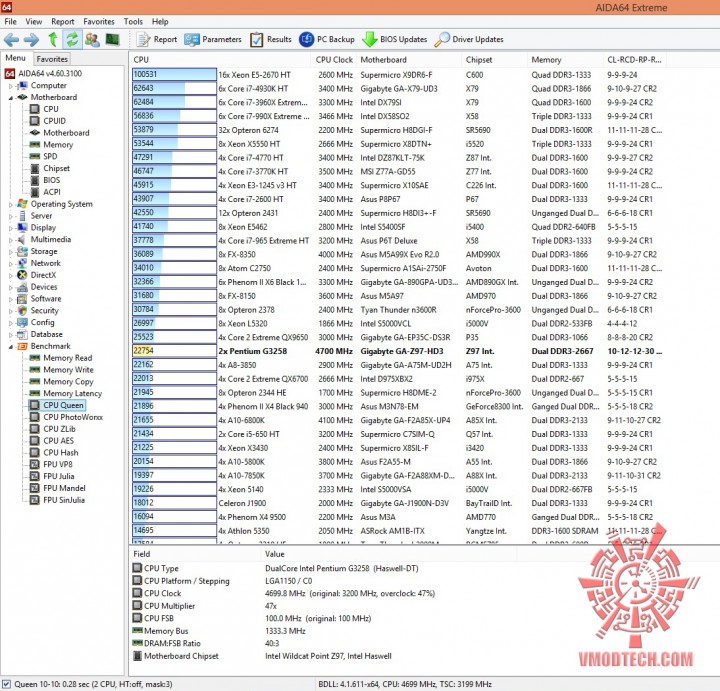Select the SPD tree item
Screen dimensions: 720x691
click(x=43, y=156)
